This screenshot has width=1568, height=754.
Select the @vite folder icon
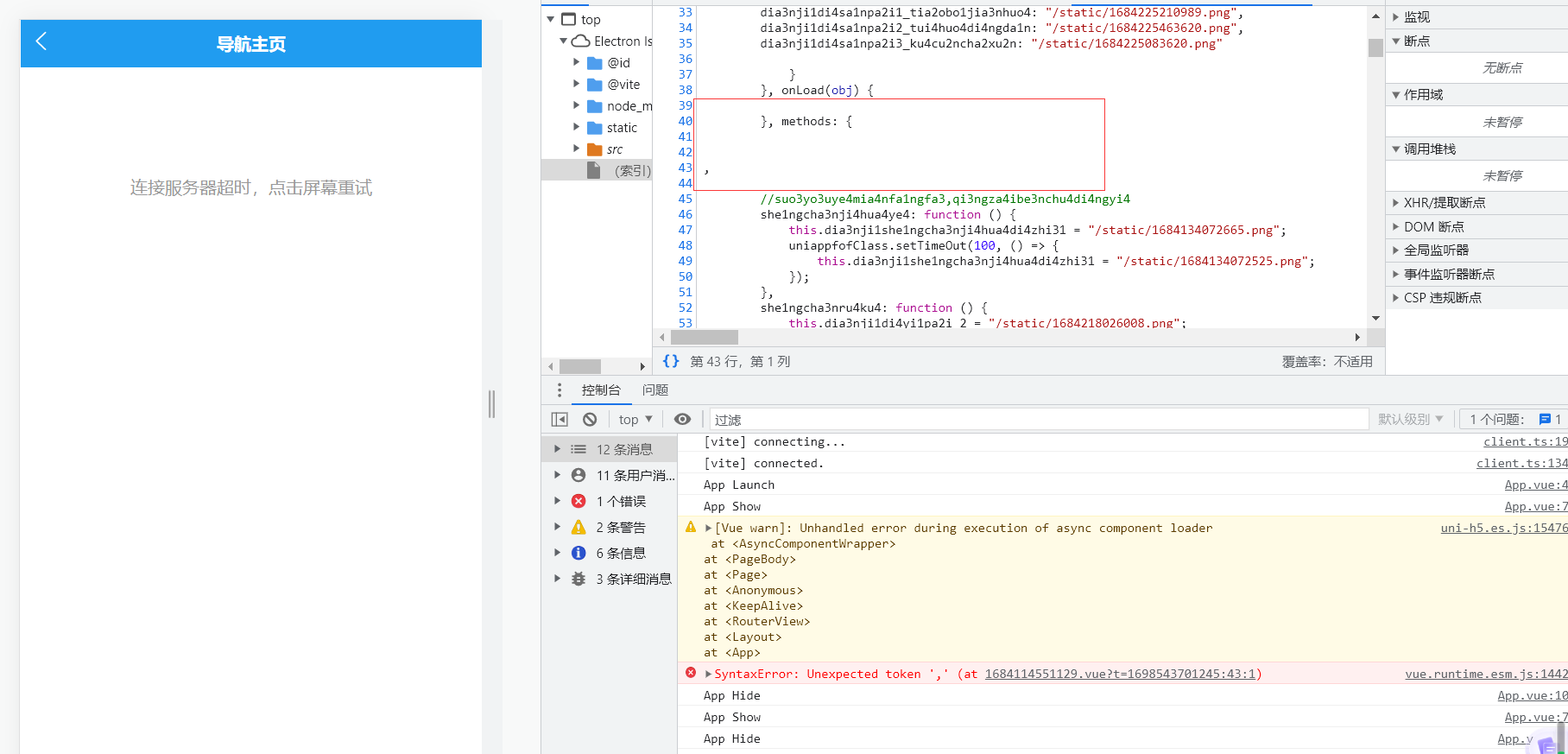tap(594, 85)
